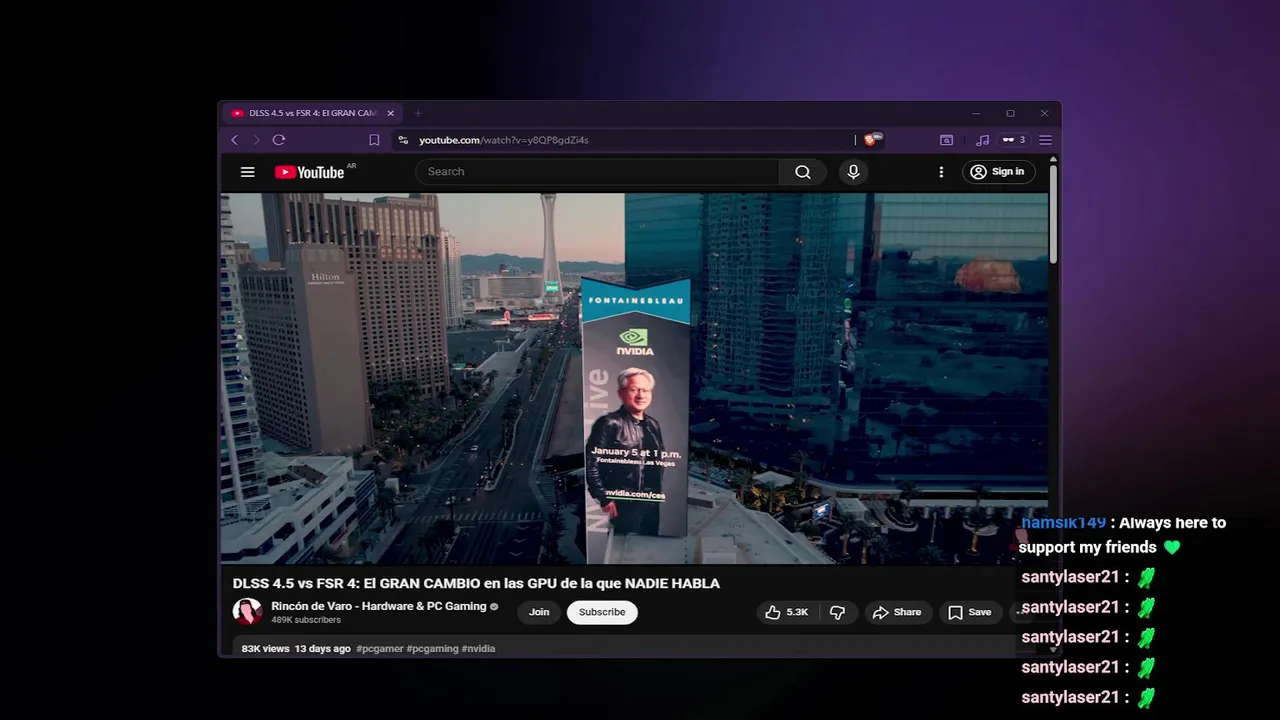Open the #pcgamer hashtag link
Screen dimensions: 1280x720
pyautogui.click(x=380, y=649)
